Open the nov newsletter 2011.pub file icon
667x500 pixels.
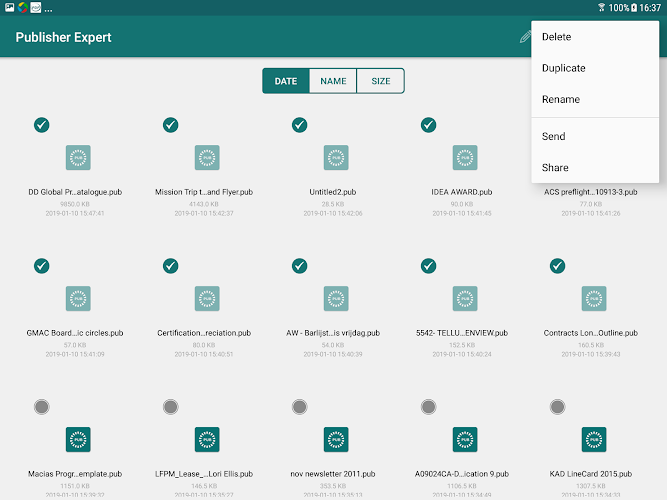(336, 439)
